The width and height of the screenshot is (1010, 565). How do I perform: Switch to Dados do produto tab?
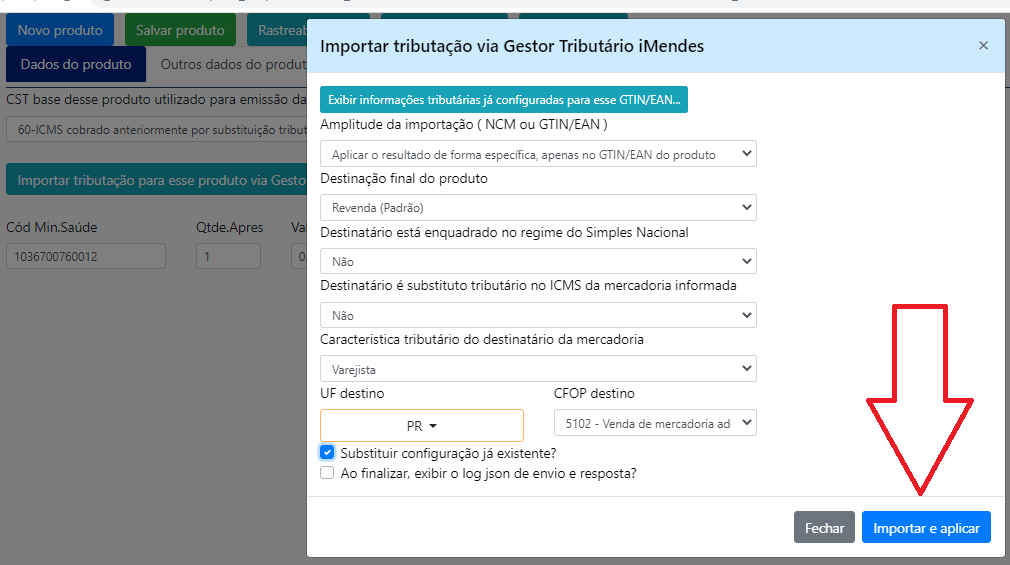click(76, 65)
